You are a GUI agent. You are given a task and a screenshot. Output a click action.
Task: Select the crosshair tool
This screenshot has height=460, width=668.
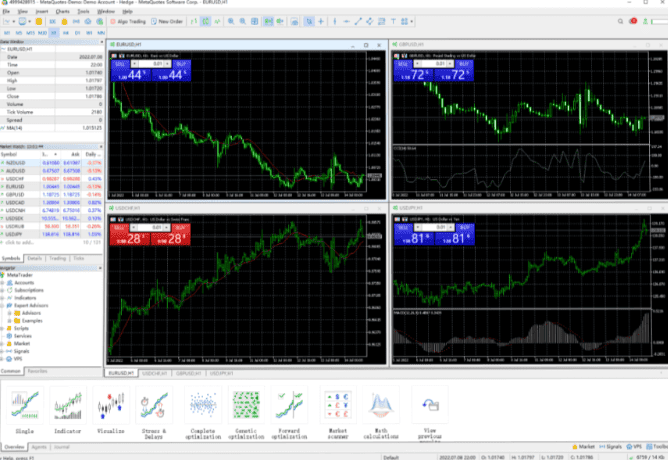point(321,21)
